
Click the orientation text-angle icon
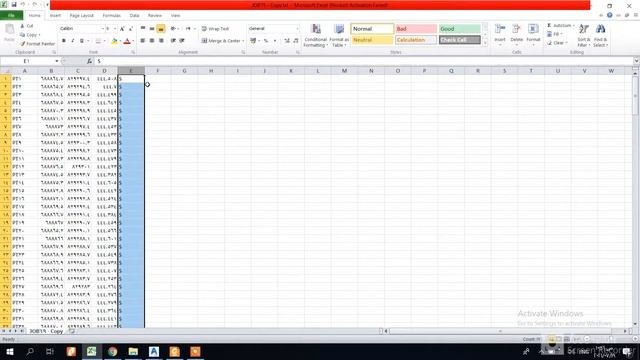pos(173,29)
